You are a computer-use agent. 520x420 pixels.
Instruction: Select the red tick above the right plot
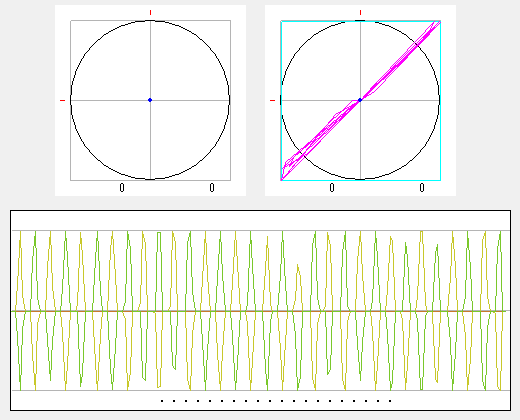(360, 13)
